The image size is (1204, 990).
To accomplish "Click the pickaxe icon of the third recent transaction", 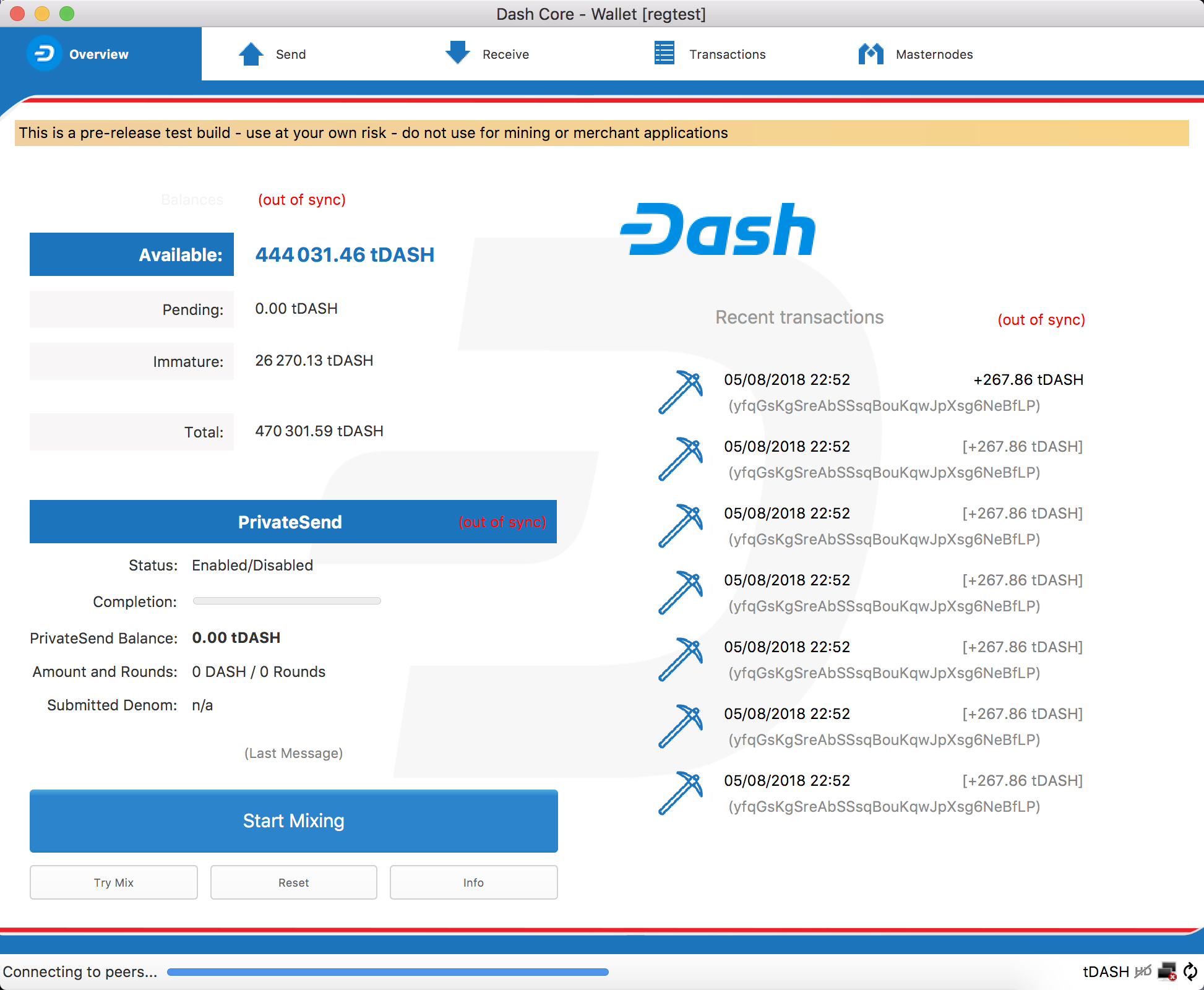I will click(x=681, y=526).
